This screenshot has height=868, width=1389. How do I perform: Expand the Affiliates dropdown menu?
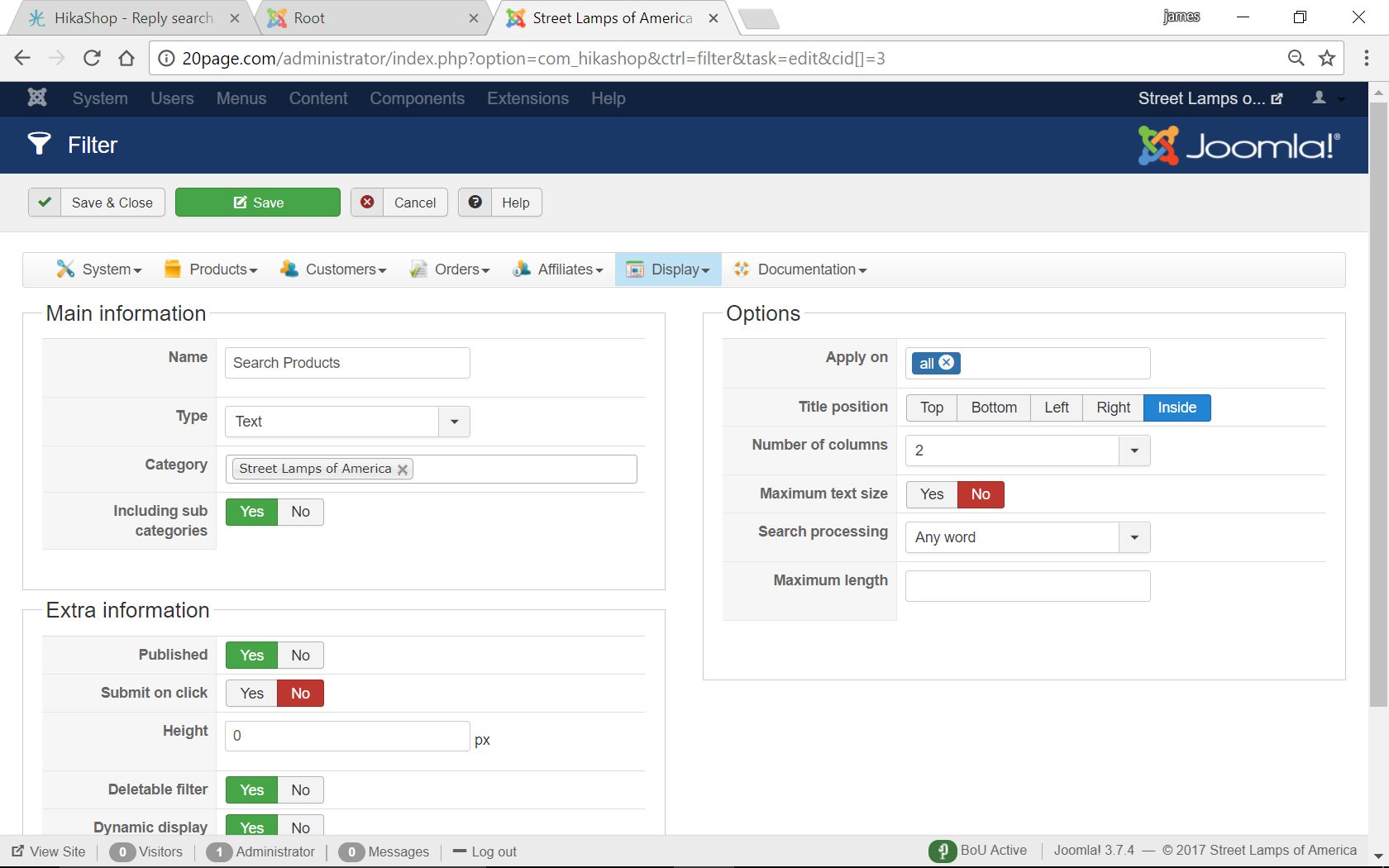pyautogui.click(x=557, y=269)
